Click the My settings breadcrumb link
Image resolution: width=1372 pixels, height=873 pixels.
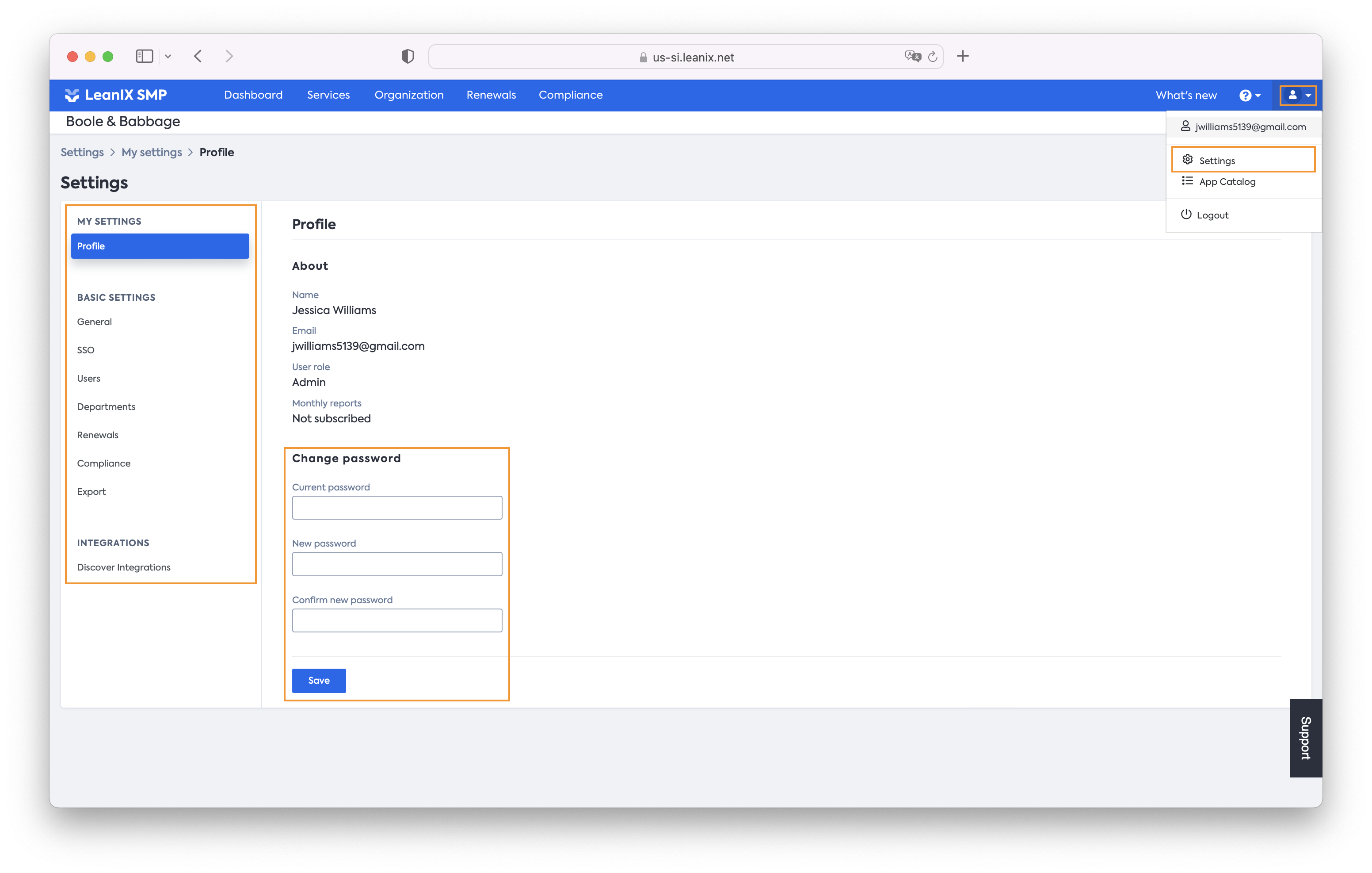[x=152, y=152]
